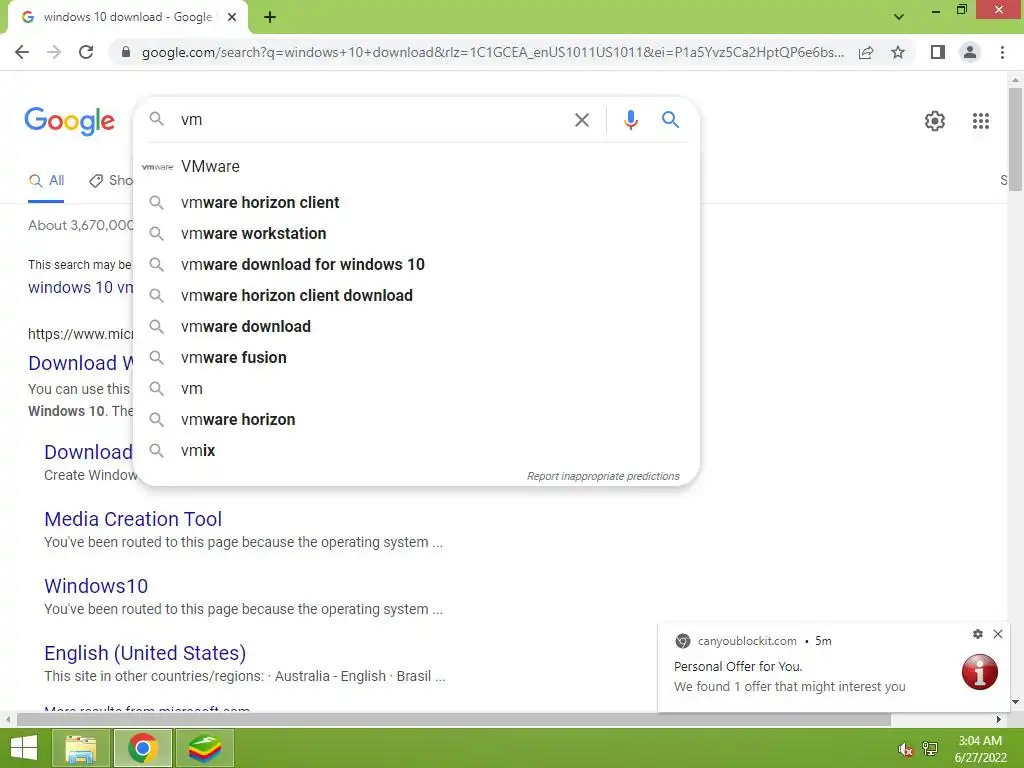The height and width of the screenshot is (768, 1024).
Task: Choose suggestion vmware fusion
Action: click(416, 357)
